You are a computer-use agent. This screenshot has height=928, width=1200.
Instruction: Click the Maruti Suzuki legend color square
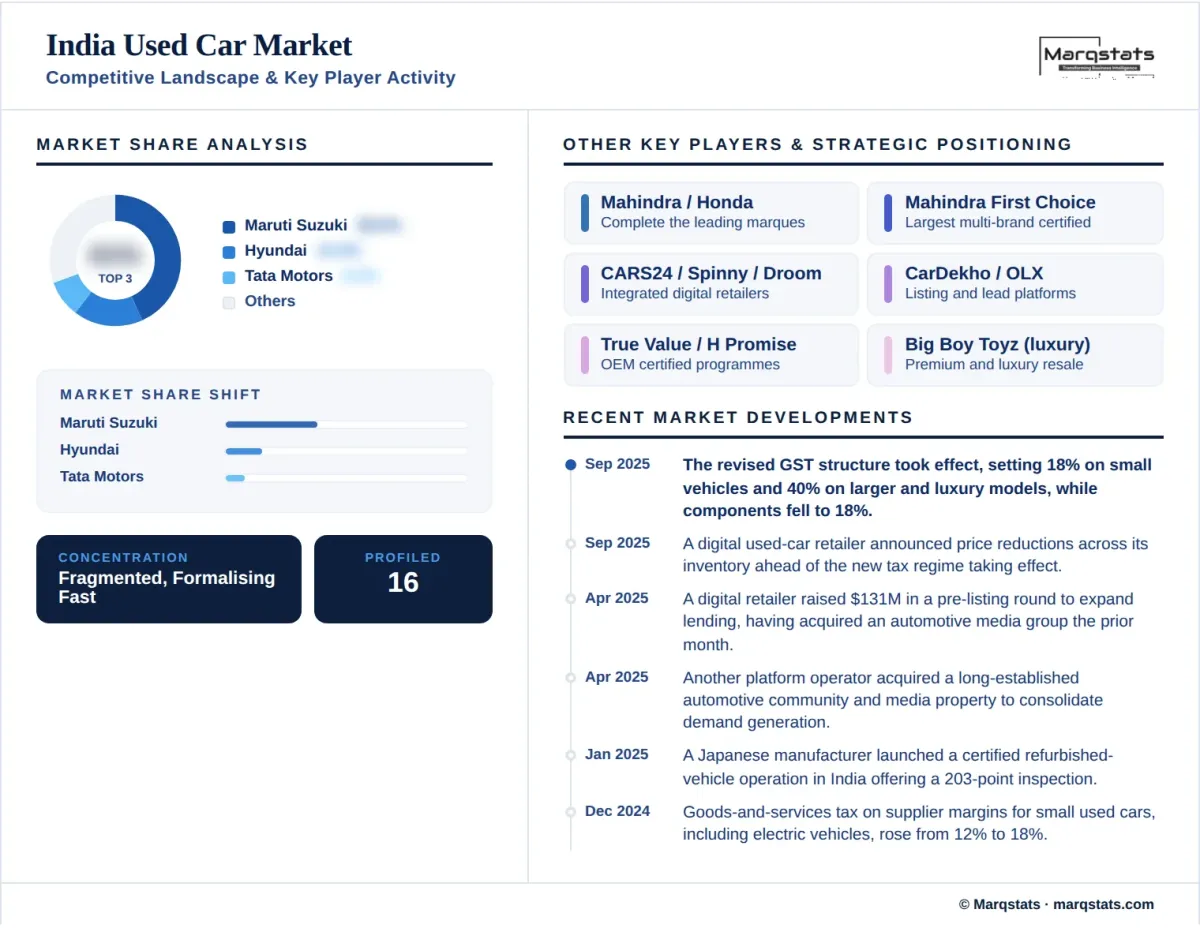click(x=229, y=226)
